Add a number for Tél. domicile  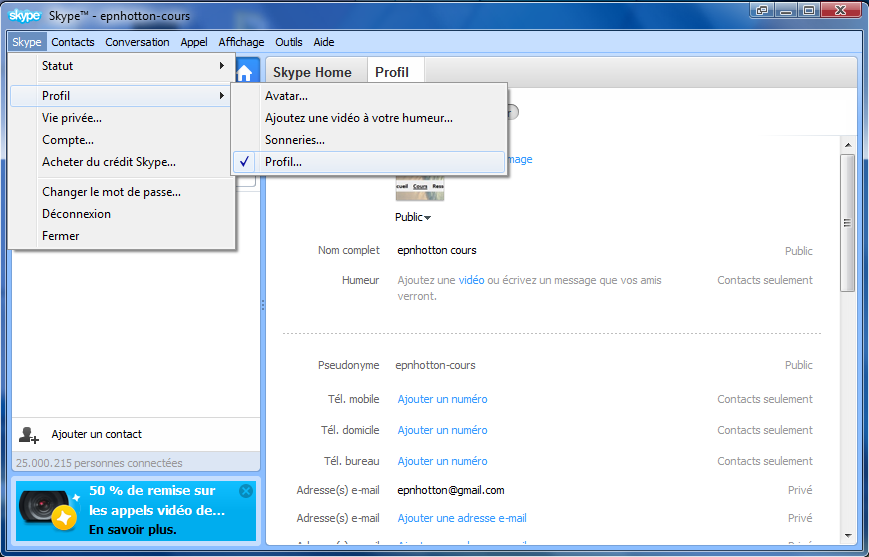pyautogui.click(x=442, y=431)
